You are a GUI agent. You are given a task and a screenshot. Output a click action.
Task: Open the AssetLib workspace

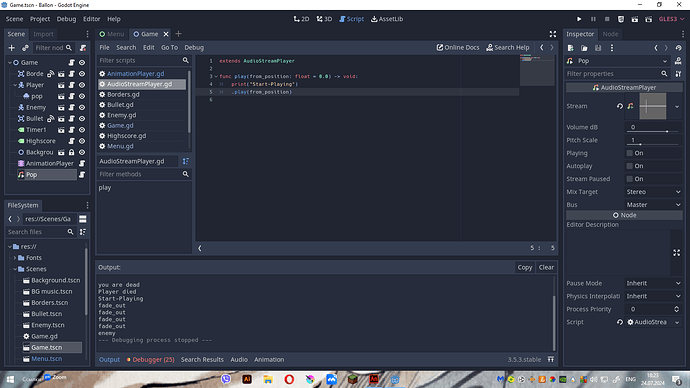[387, 19]
